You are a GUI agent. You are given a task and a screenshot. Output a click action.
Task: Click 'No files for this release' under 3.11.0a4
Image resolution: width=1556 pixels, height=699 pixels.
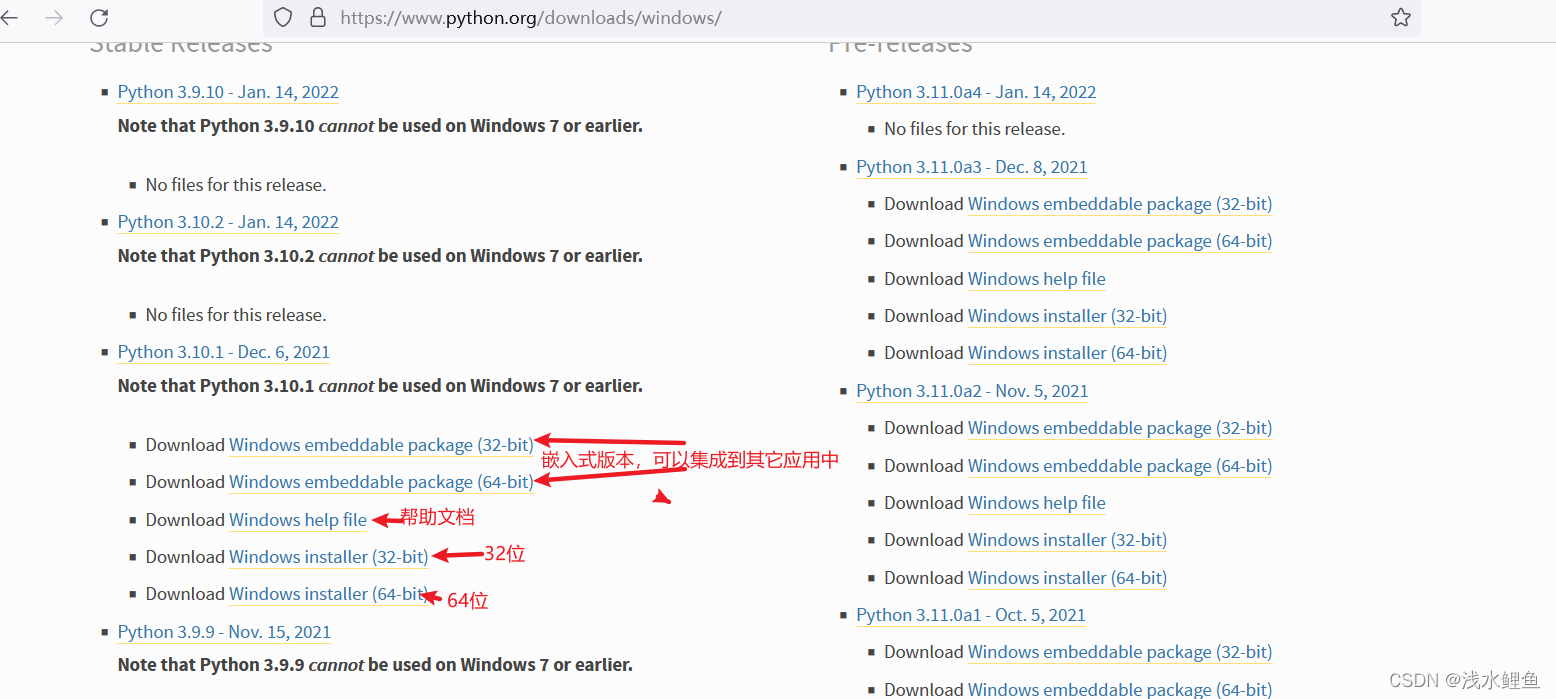975,129
